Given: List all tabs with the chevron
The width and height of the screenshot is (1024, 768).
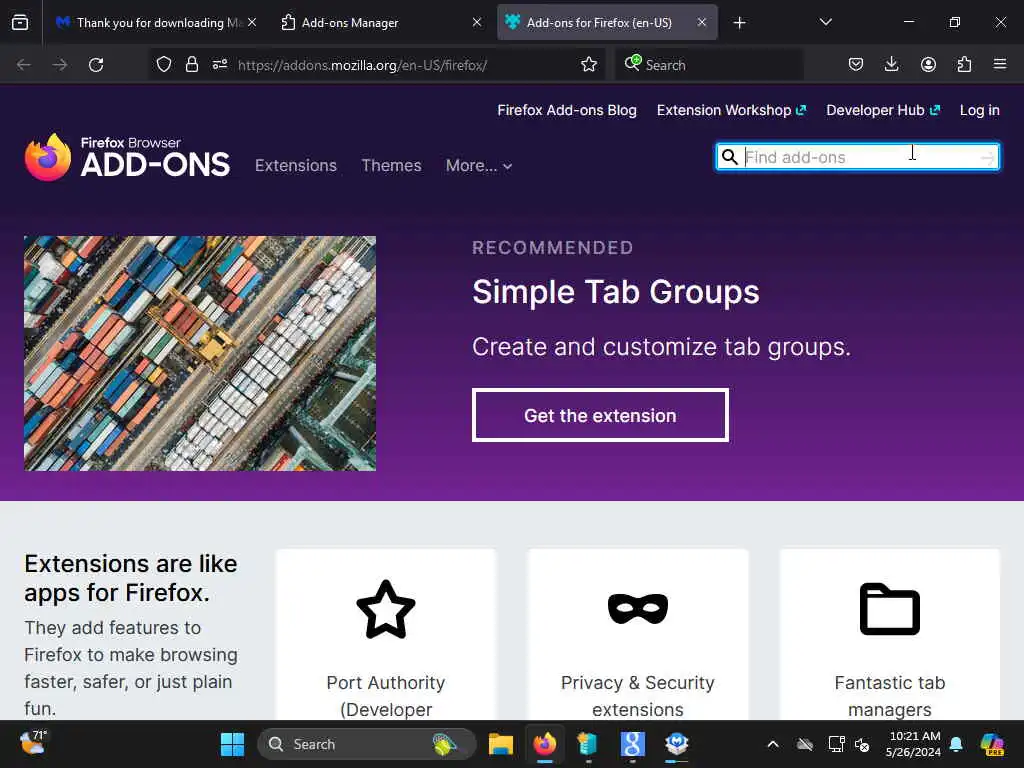Looking at the screenshot, I should pyautogui.click(x=825, y=22).
